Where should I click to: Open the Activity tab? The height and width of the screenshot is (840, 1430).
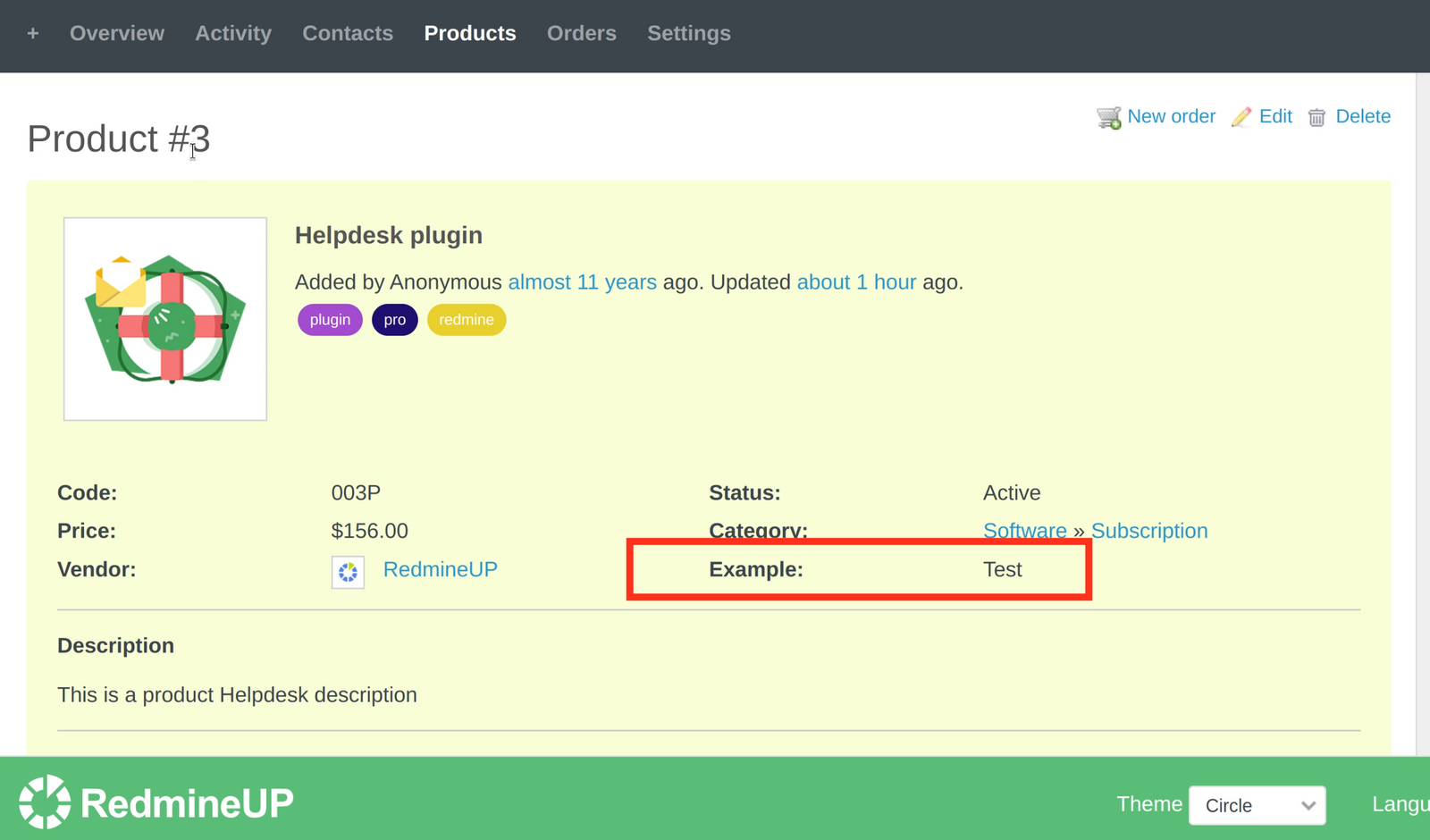click(x=233, y=33)
